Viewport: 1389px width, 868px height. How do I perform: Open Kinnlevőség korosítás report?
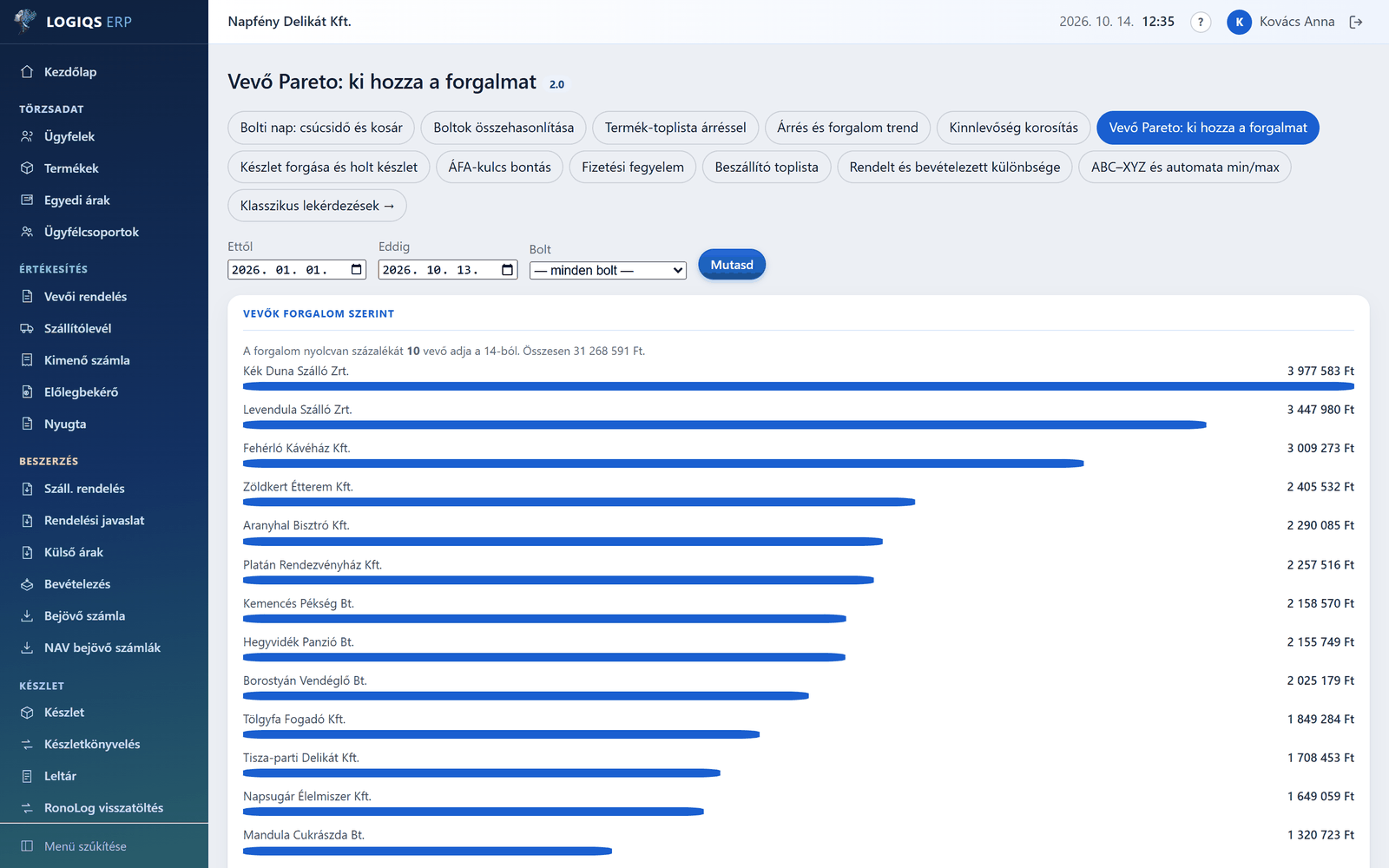(x=1014, y=128)
